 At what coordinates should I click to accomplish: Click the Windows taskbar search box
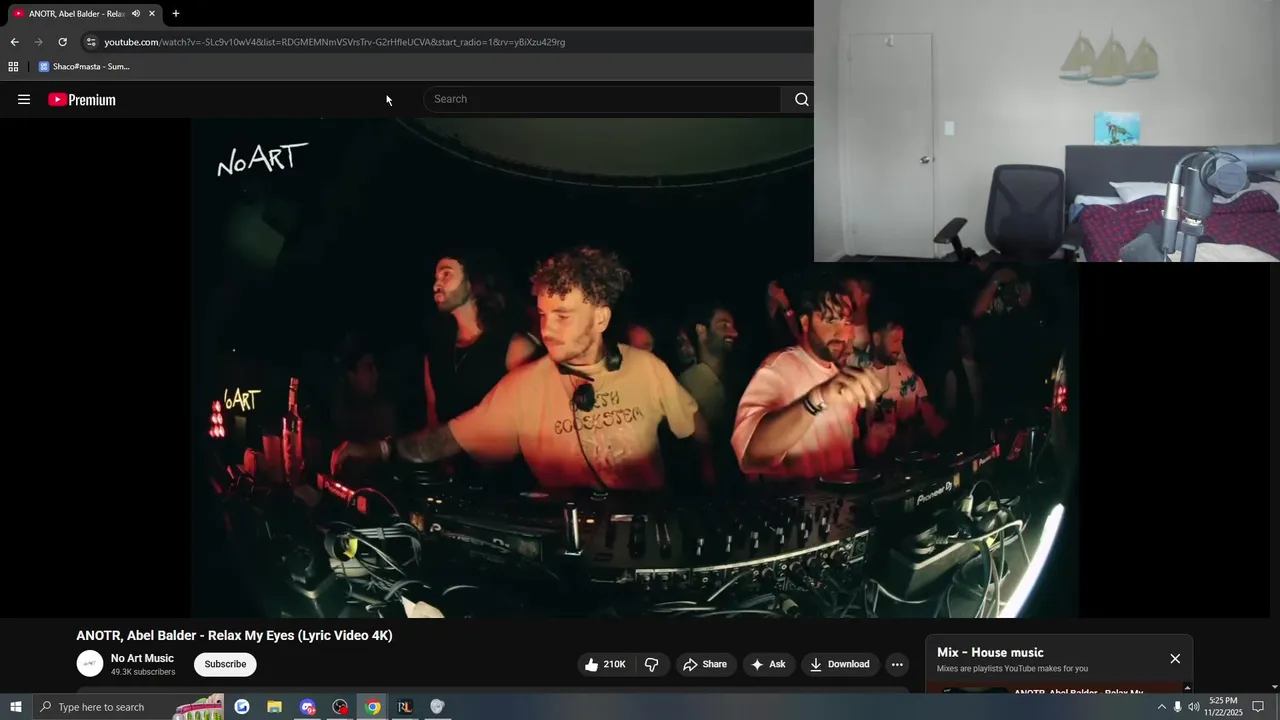tap(130, 707)
